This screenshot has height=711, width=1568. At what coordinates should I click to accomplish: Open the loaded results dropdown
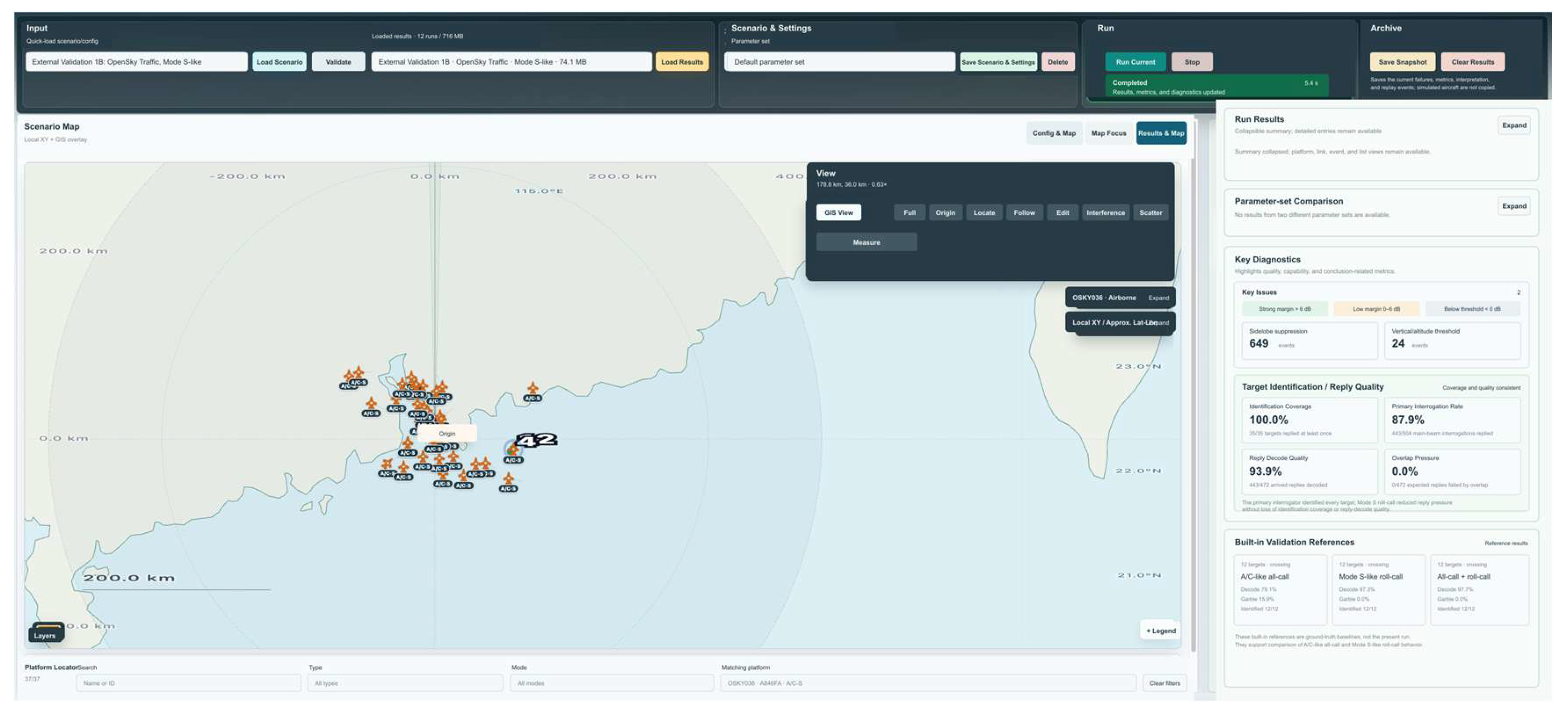(x=511, y=62)
